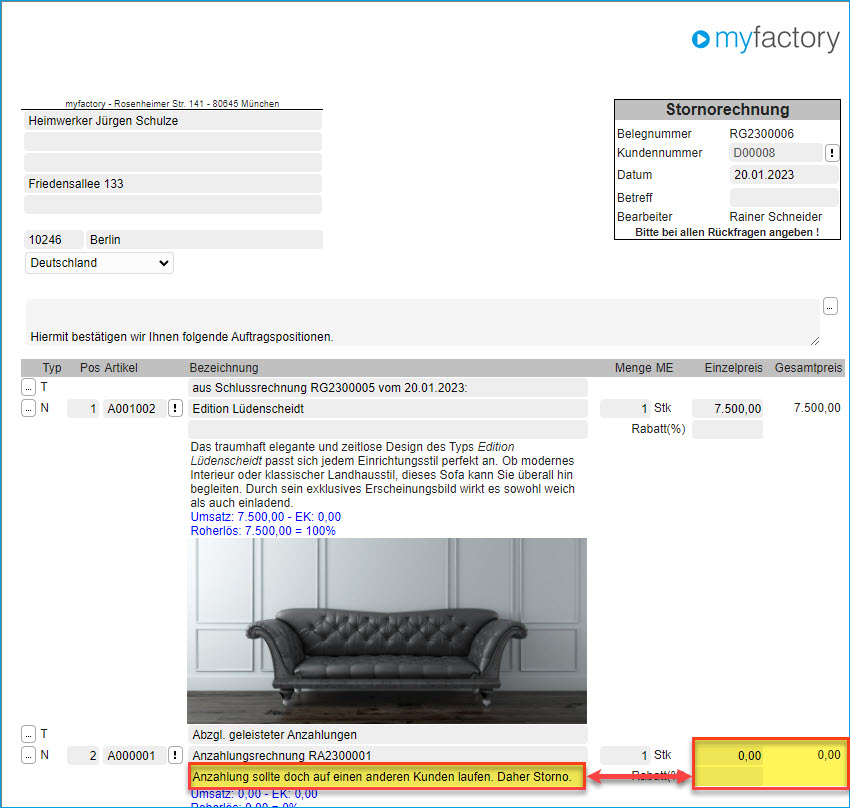Click the empty field below 'Edition Lüdenscheidt'
Viewport: 850px width, 808px height.
click(x=388, y=429)
